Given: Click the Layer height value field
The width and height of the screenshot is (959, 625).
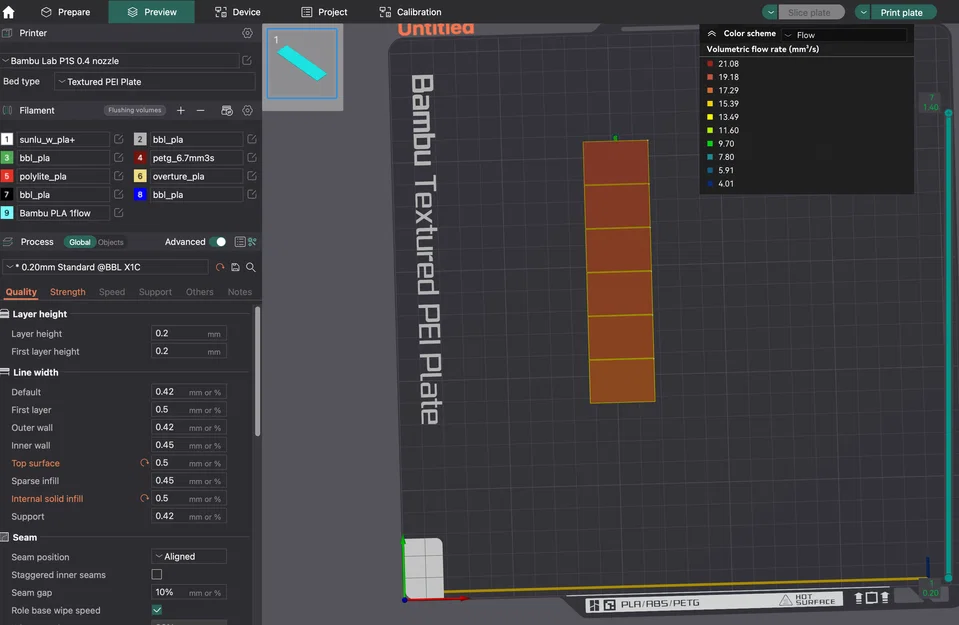Looking at the screenshot, I should [x=189, y=333].
